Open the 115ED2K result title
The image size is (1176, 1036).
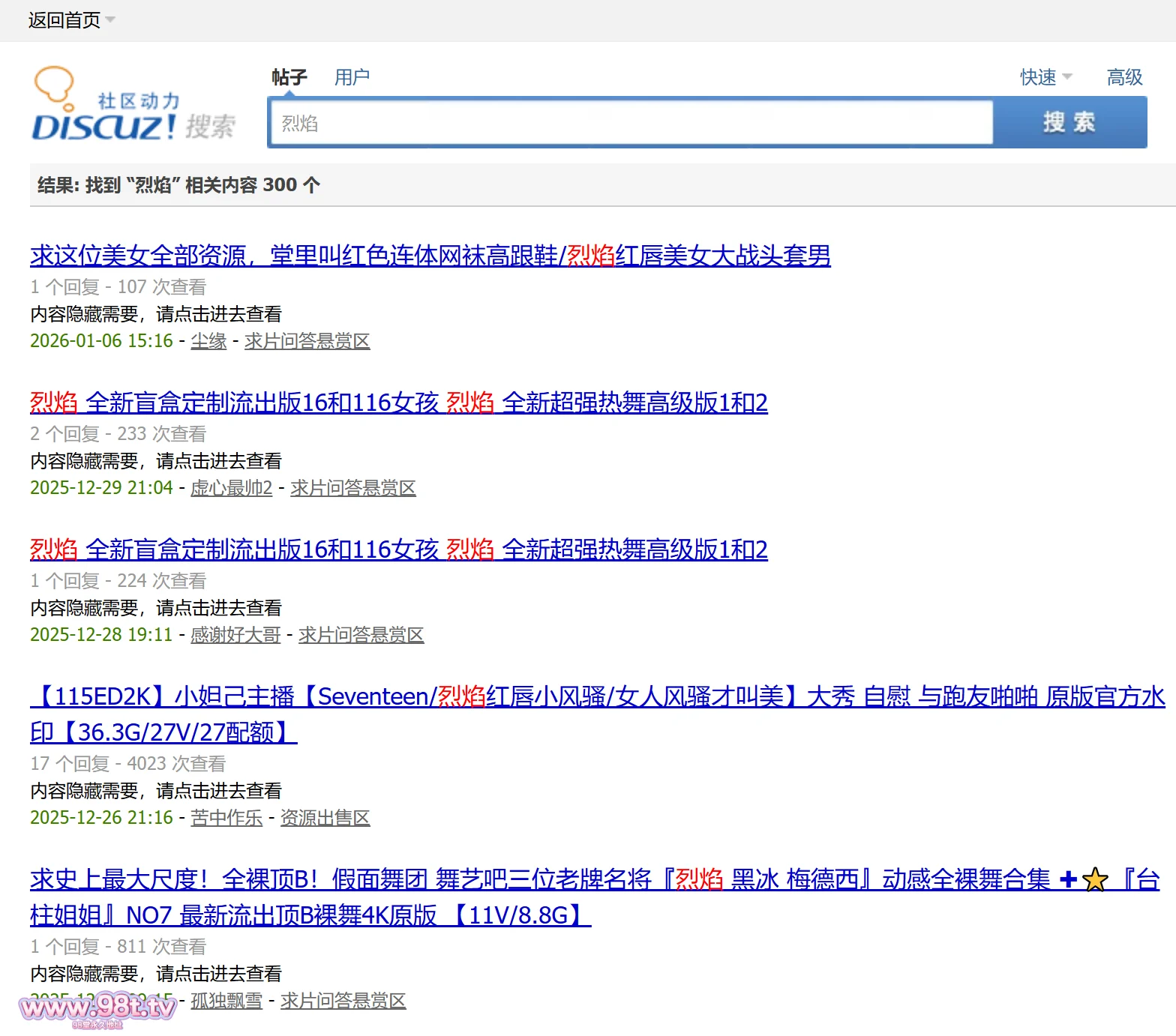pyautogui.click(x=597, y=696)
